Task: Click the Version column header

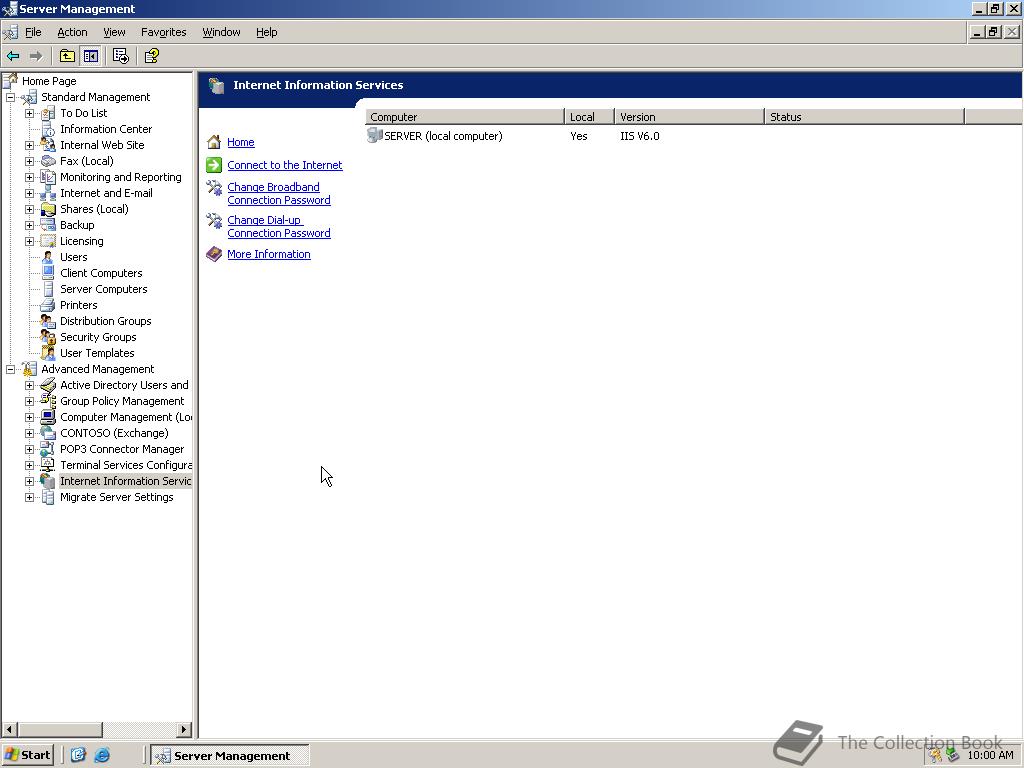Action: [690, 117]
